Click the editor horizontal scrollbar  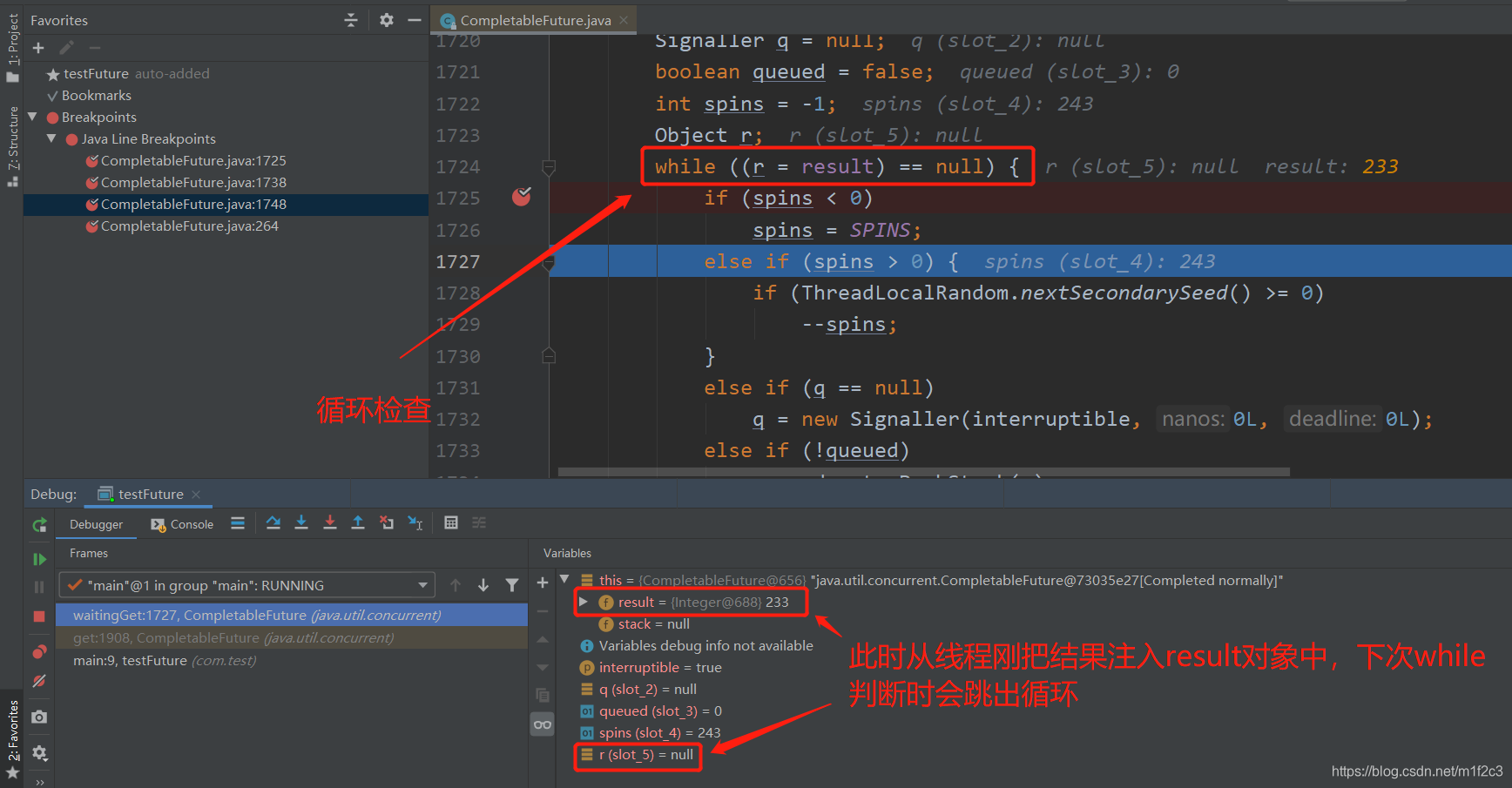(924, 472)
